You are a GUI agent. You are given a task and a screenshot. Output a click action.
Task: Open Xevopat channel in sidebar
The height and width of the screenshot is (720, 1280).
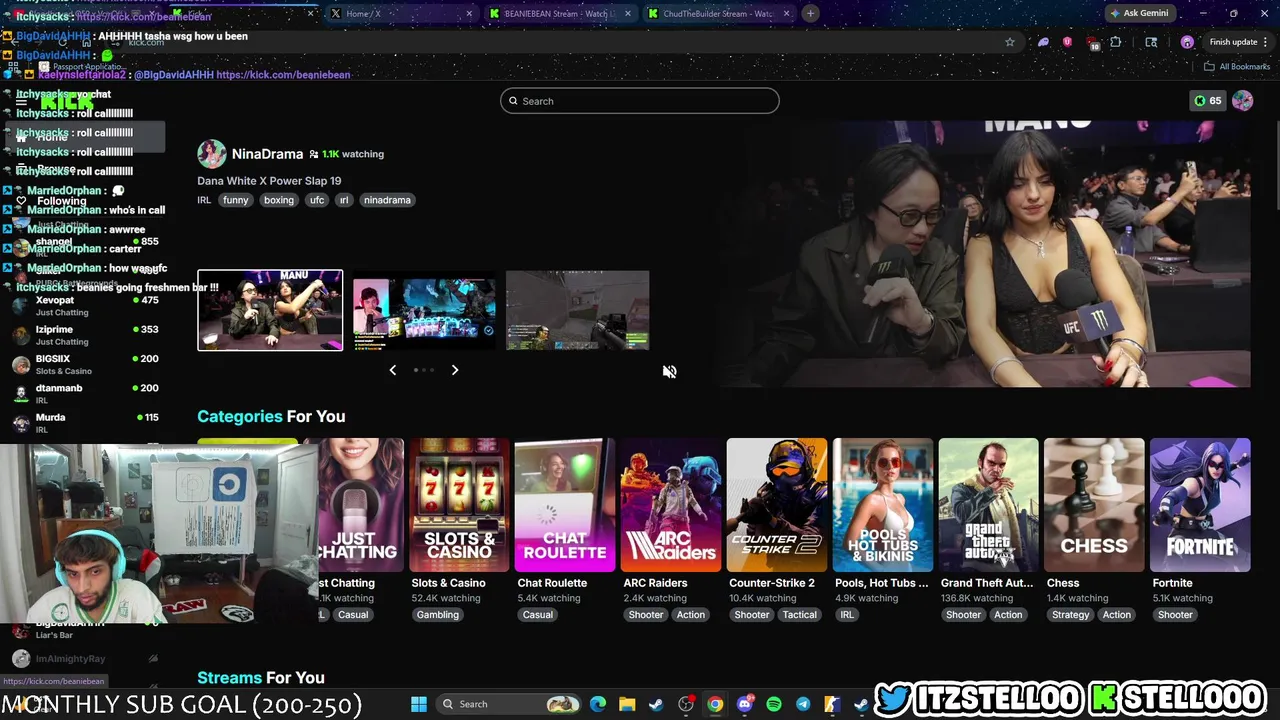tap(85, 306)
